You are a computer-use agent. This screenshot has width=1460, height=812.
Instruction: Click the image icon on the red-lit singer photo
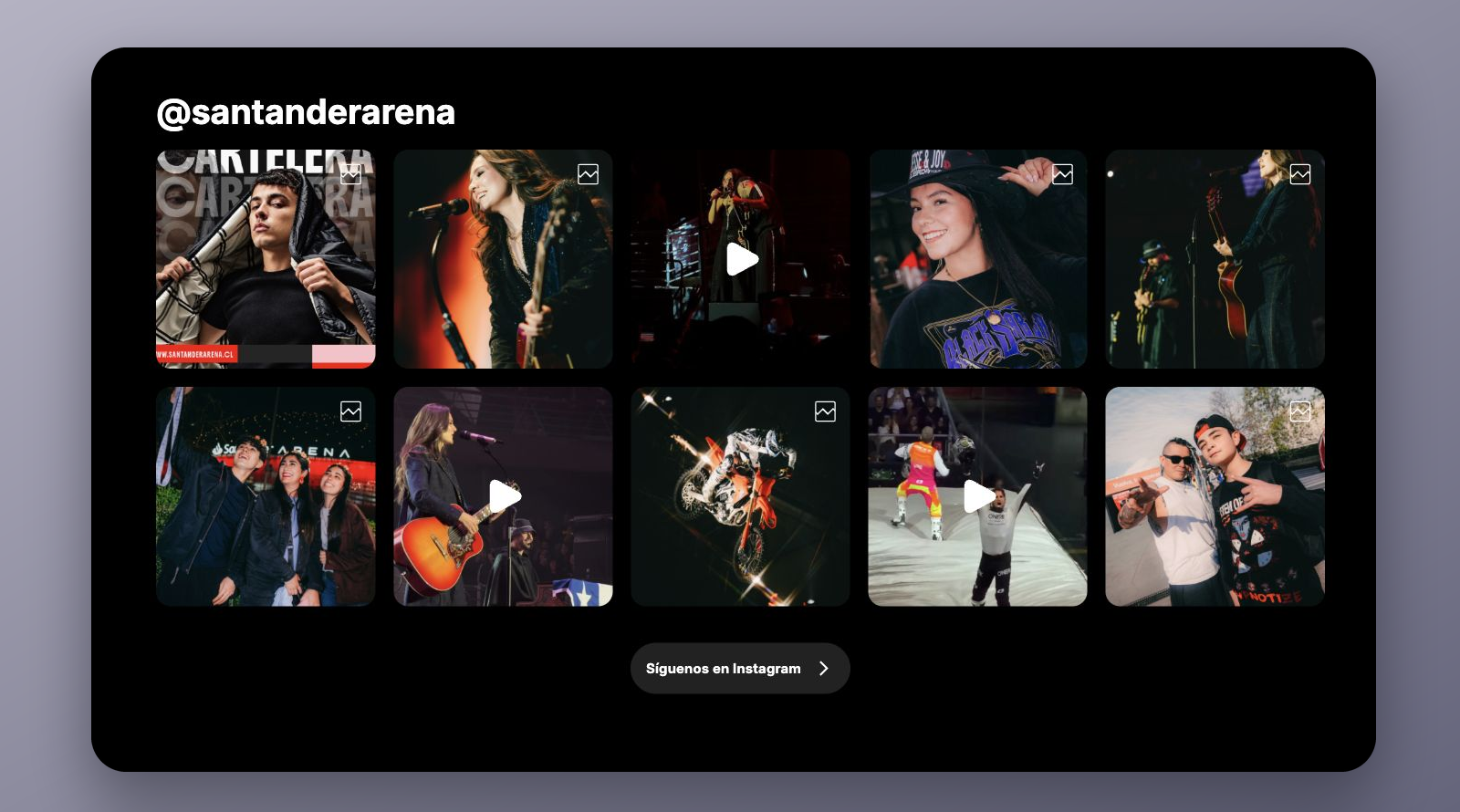589,174
